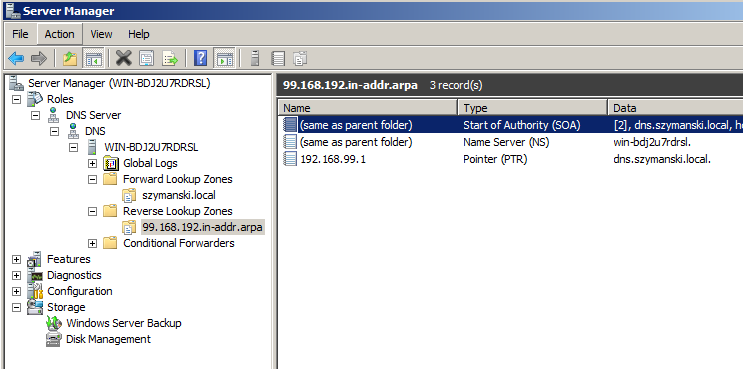The height and width of the screenshot is (369, 743).
Task: Open Disk Management
Action: point(108,339)
